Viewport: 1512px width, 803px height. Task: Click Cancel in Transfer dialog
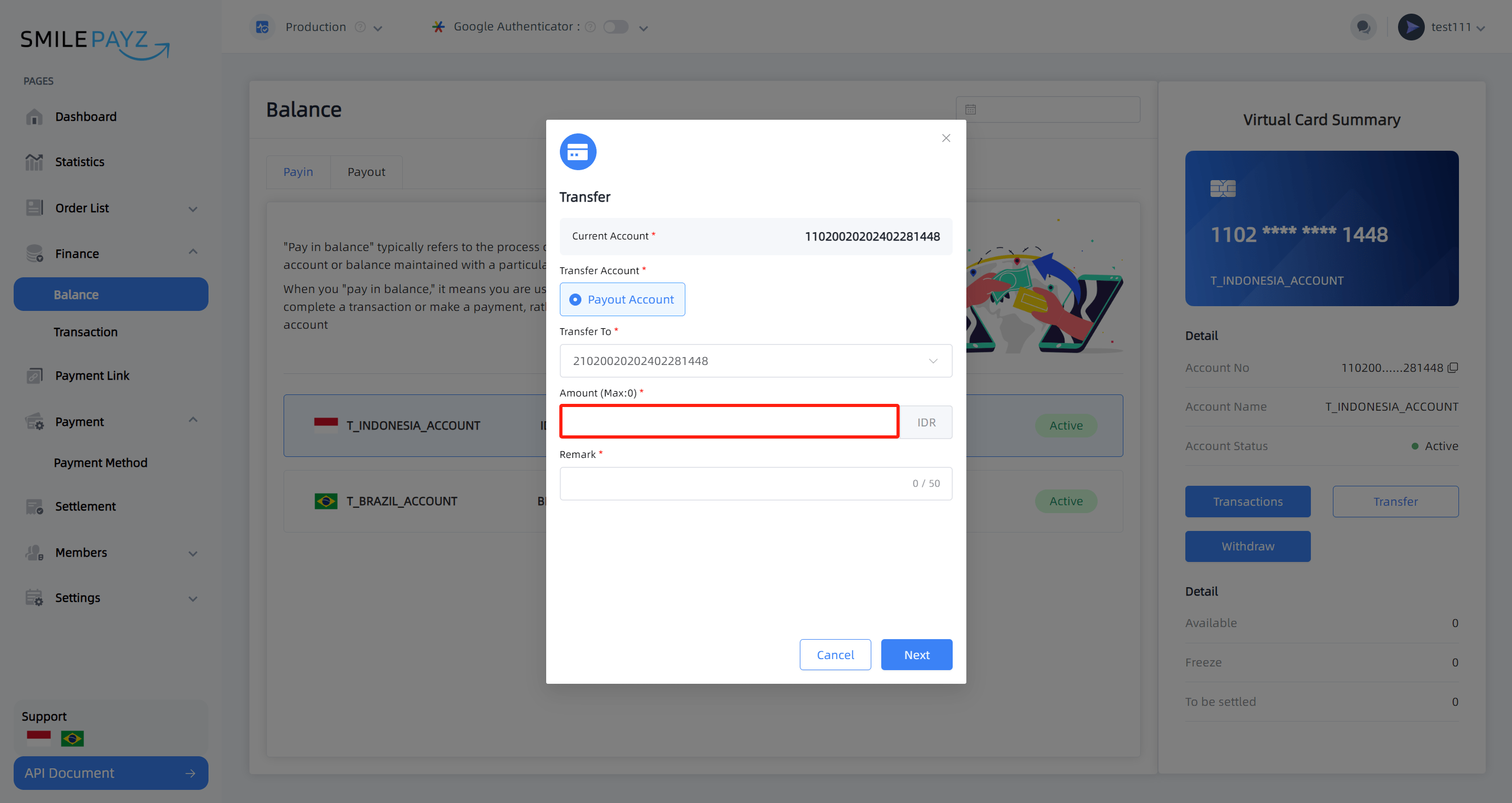[x=835, y=654]
